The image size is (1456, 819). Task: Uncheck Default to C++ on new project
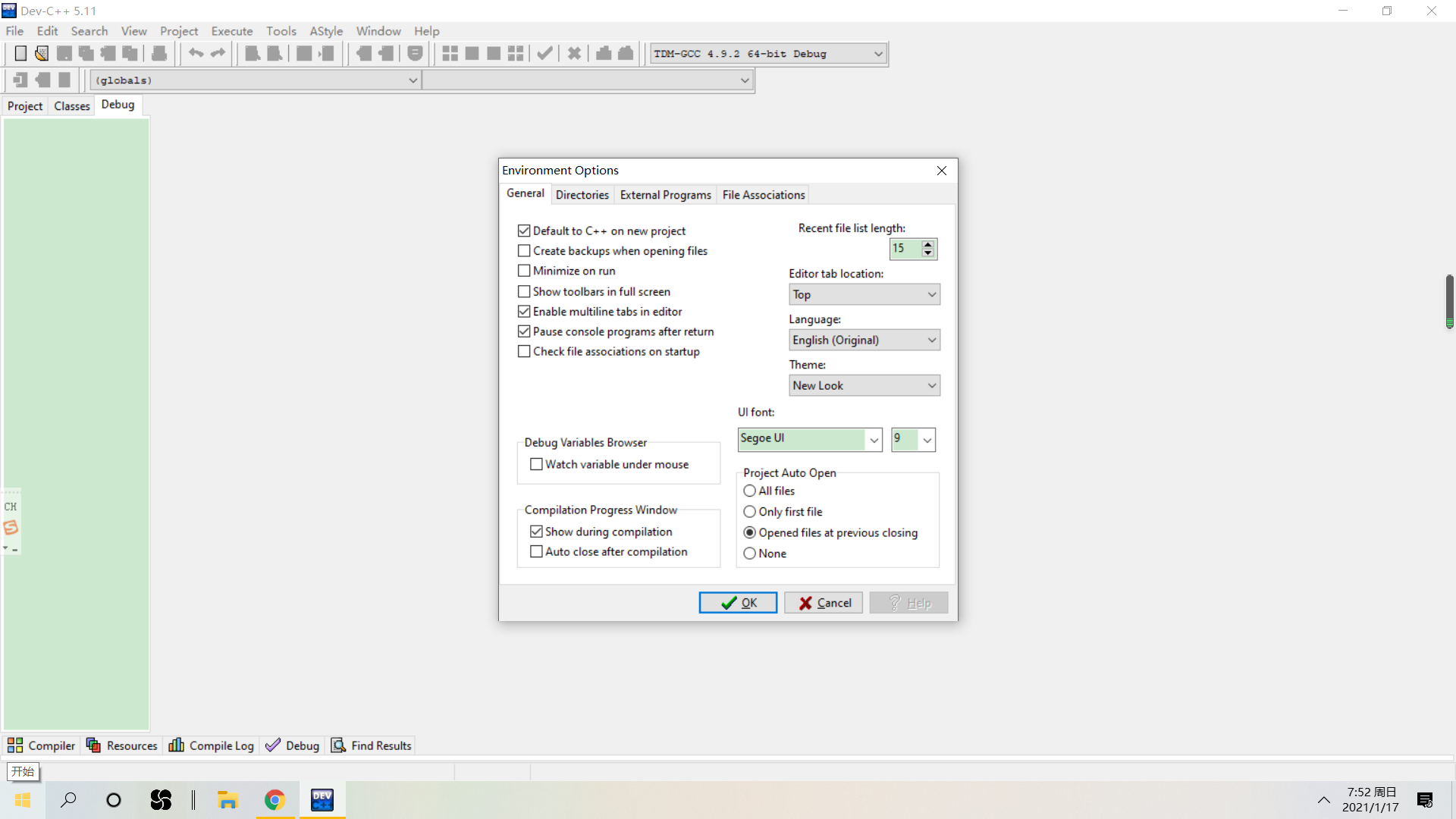click(524, 231)
